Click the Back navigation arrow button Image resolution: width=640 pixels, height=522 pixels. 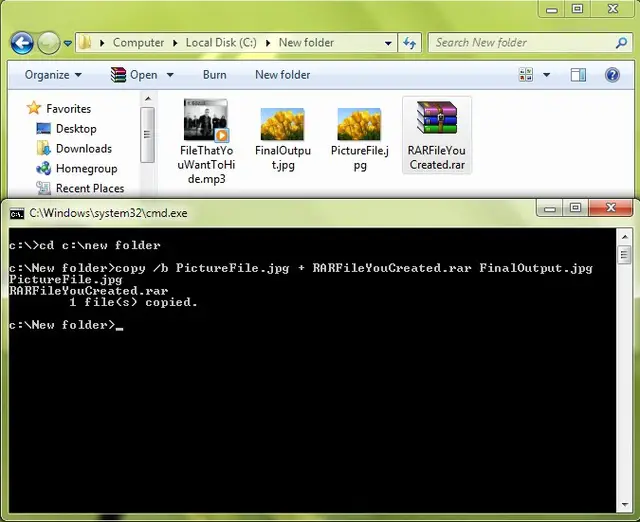click(22, 43)
